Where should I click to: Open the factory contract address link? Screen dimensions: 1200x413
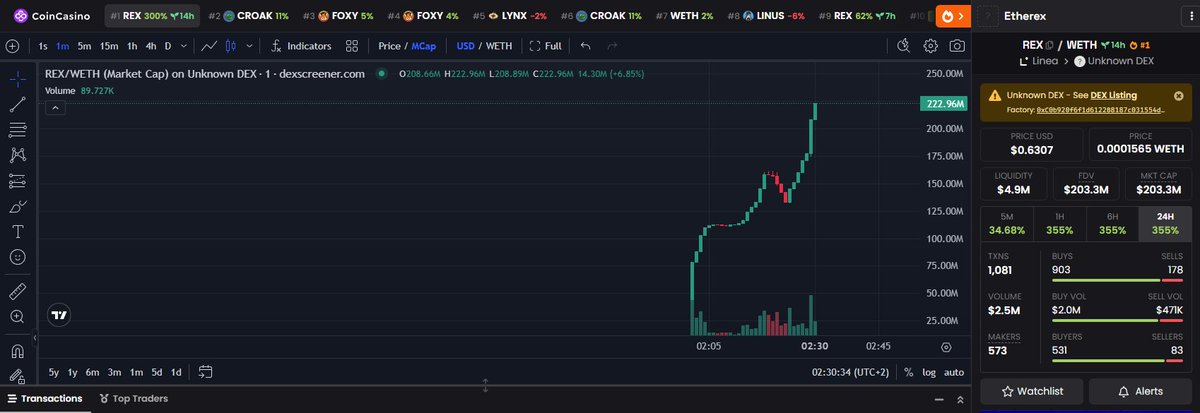pyautogui.click(x=1100, y=108)
